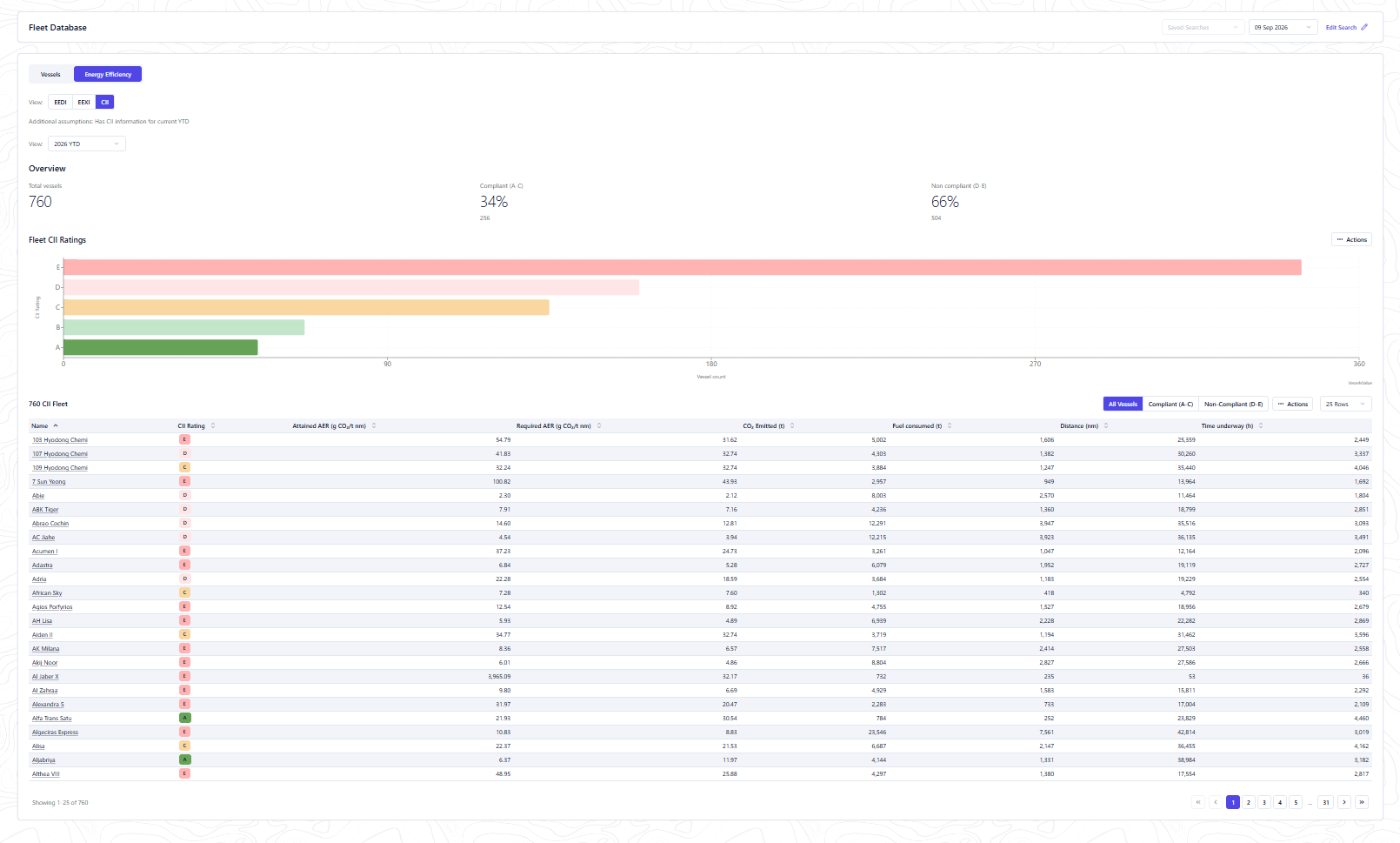The width and height of the screenshot is (1400, 843).
Task: Switch view to EEXI
Action: click(x=83, y=102)
